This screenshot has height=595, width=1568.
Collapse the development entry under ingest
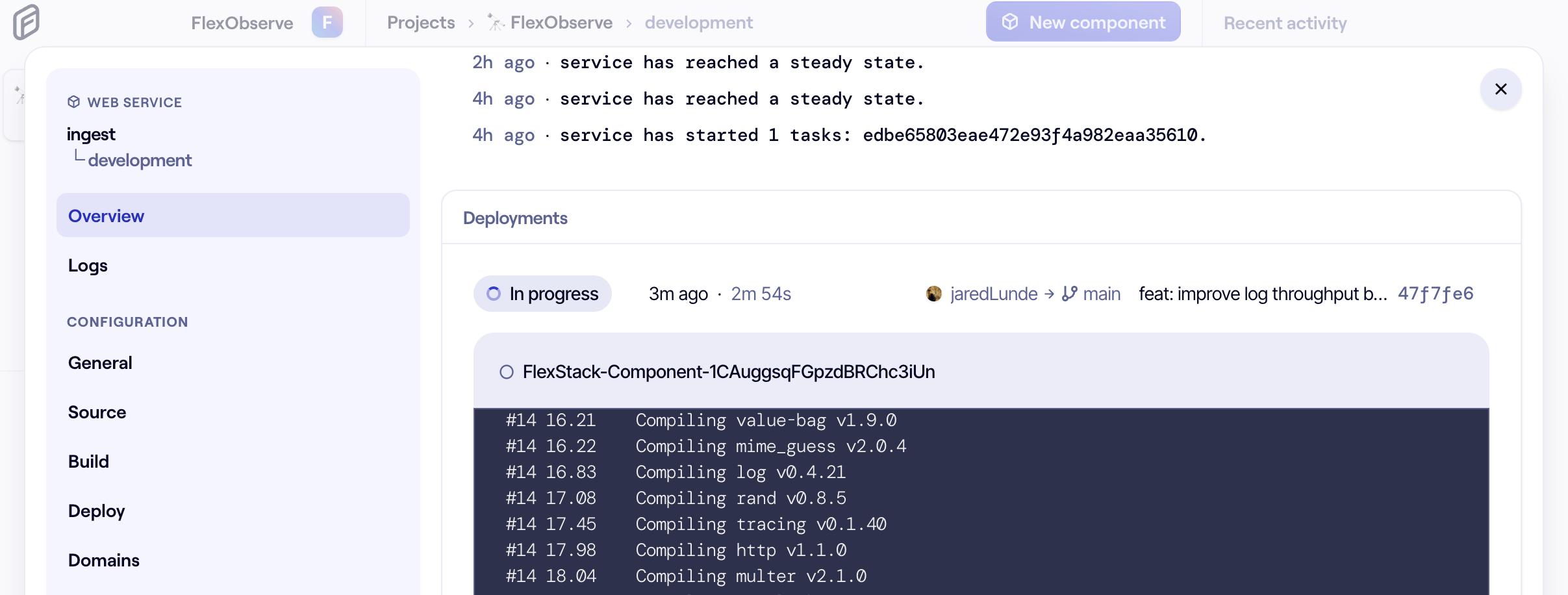point(140,160)
